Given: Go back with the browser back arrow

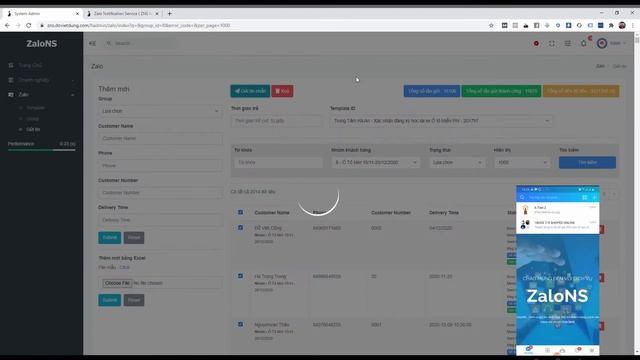Looking at the screenshot, I should pos(7,25).
